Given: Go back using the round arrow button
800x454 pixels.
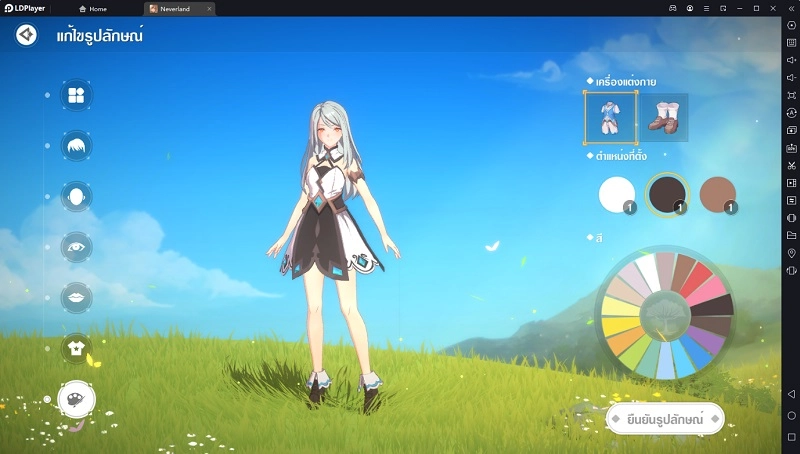Looking at the screenshot, I should [x=27, y=35].
